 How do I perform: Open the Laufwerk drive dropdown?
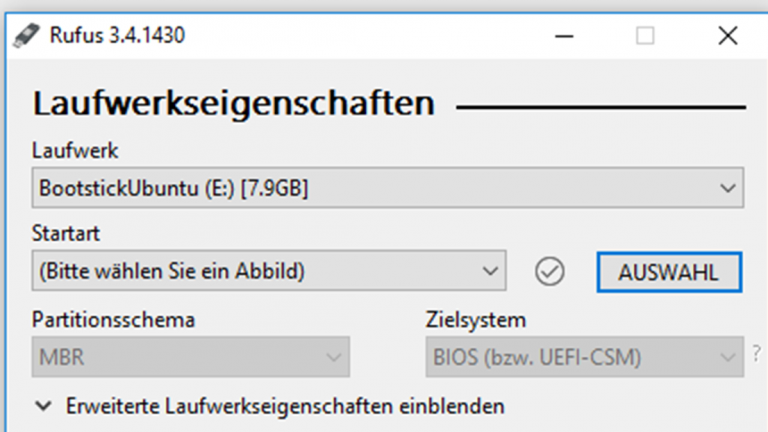388,188
